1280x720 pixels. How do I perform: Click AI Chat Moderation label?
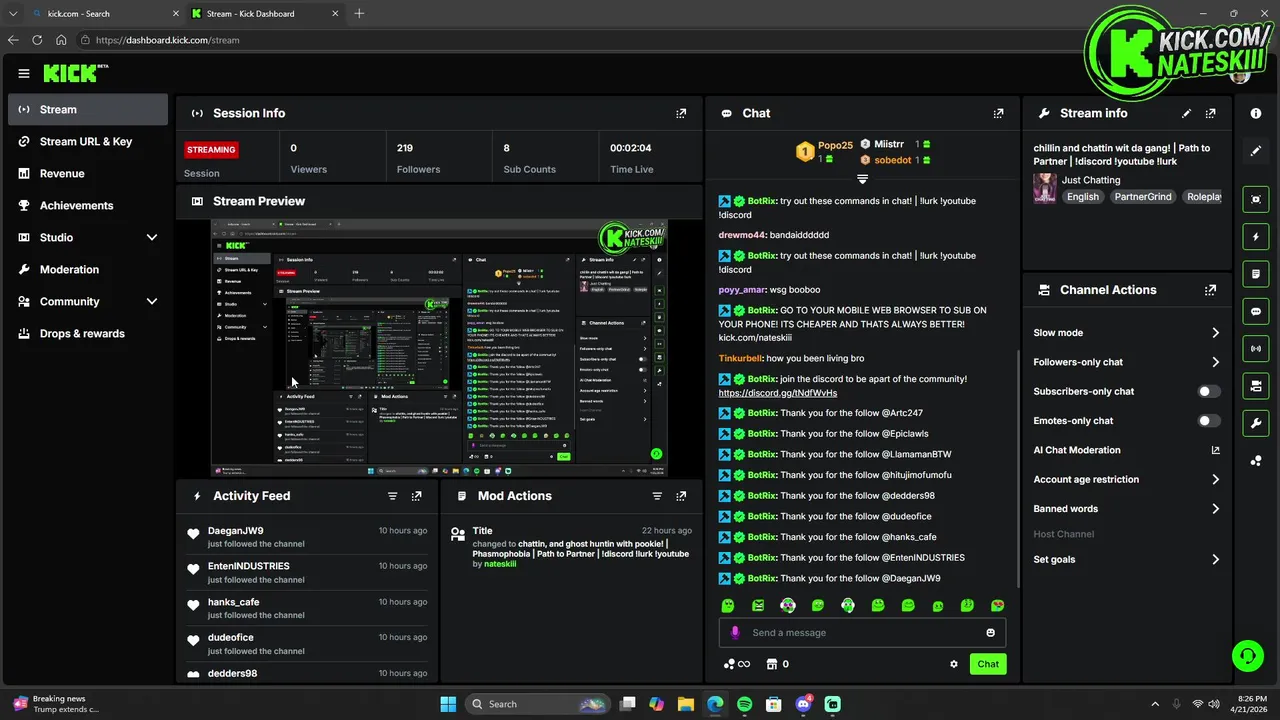click(x=1077, y=450)
